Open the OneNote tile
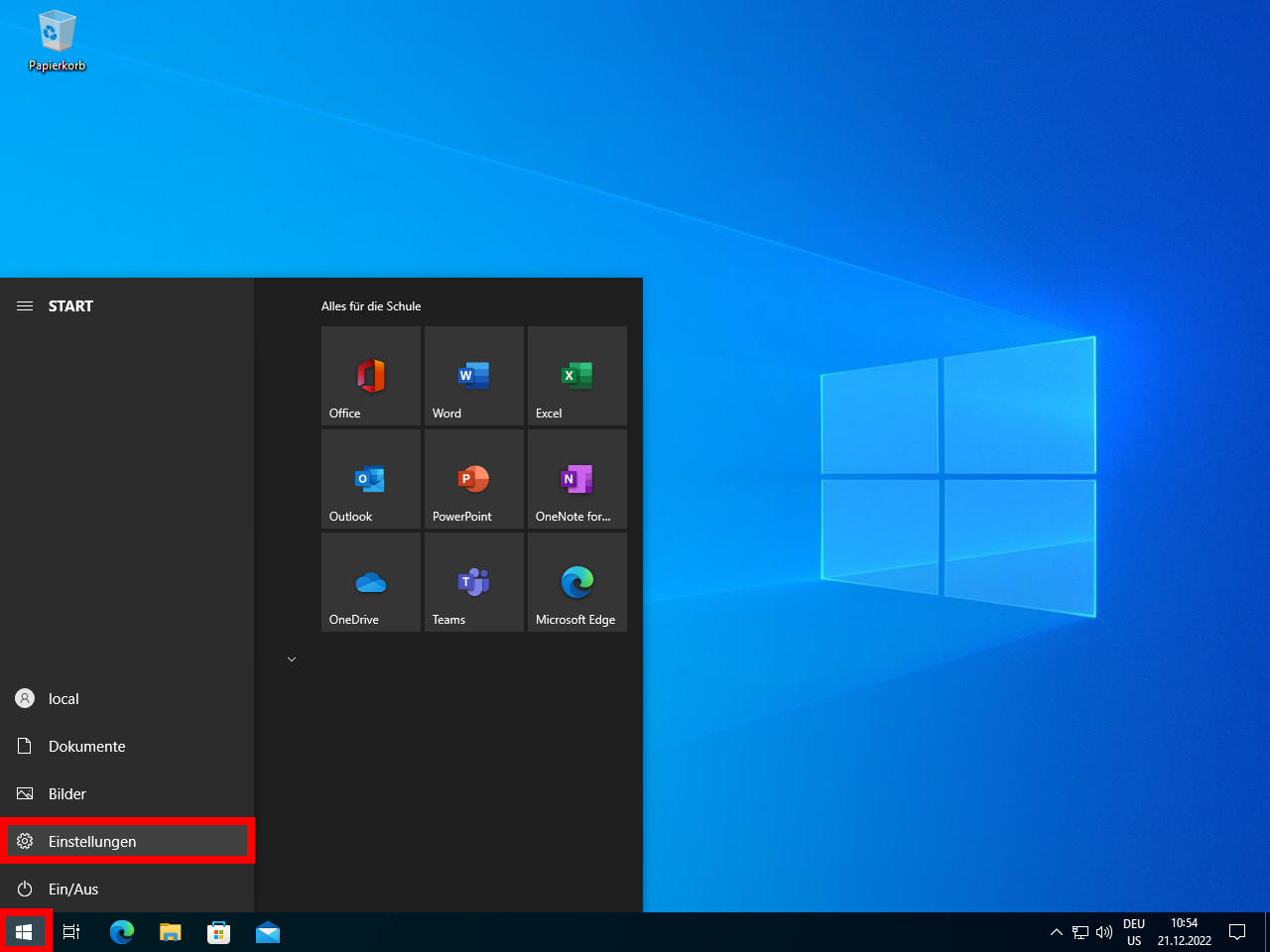The image size is (1270, 952). pyautogui.click(x=577, y=479)
